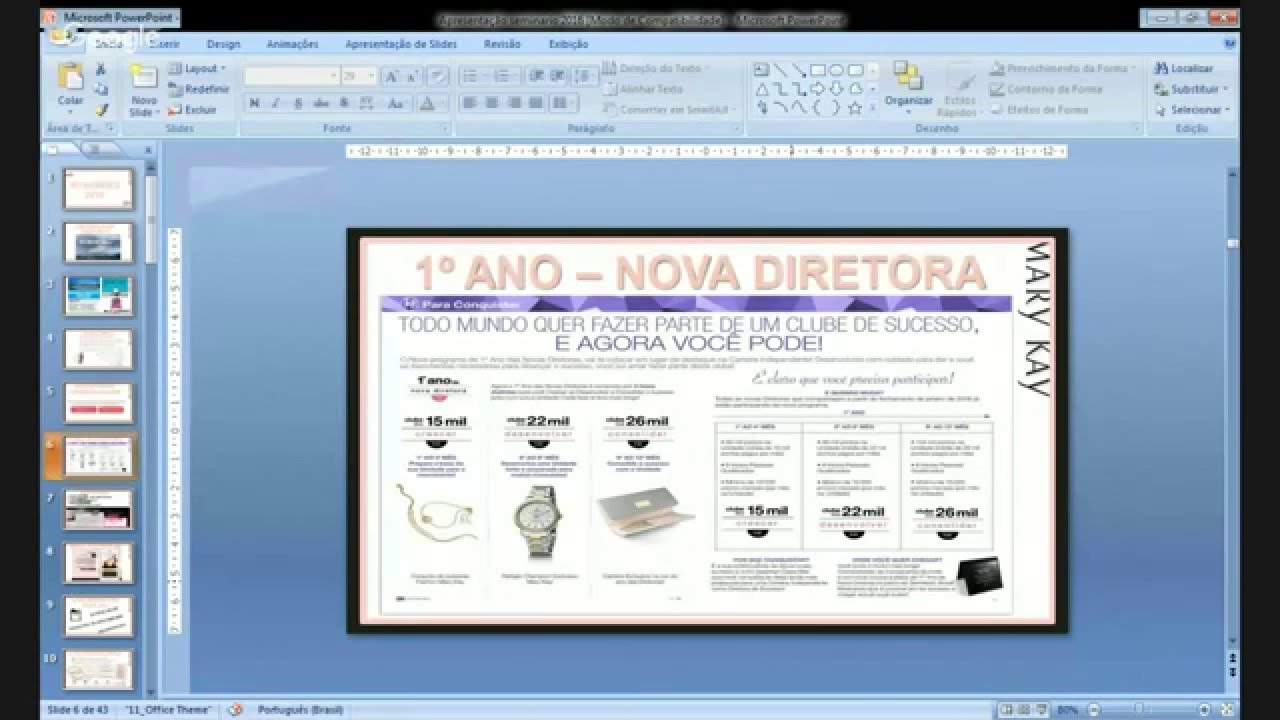Switch to Slide Sorter view button
1280x720 pixels.
1023,709
